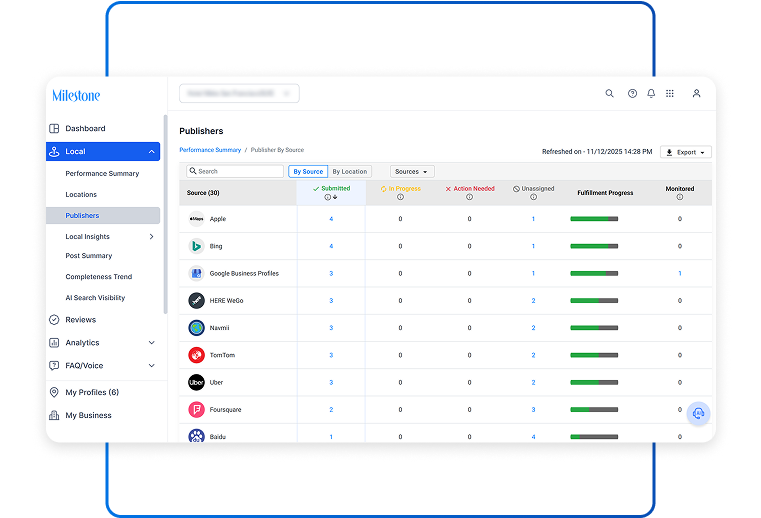Open the user profile icon
This screenshot has height=518, width=761.
tap(697, 94)
